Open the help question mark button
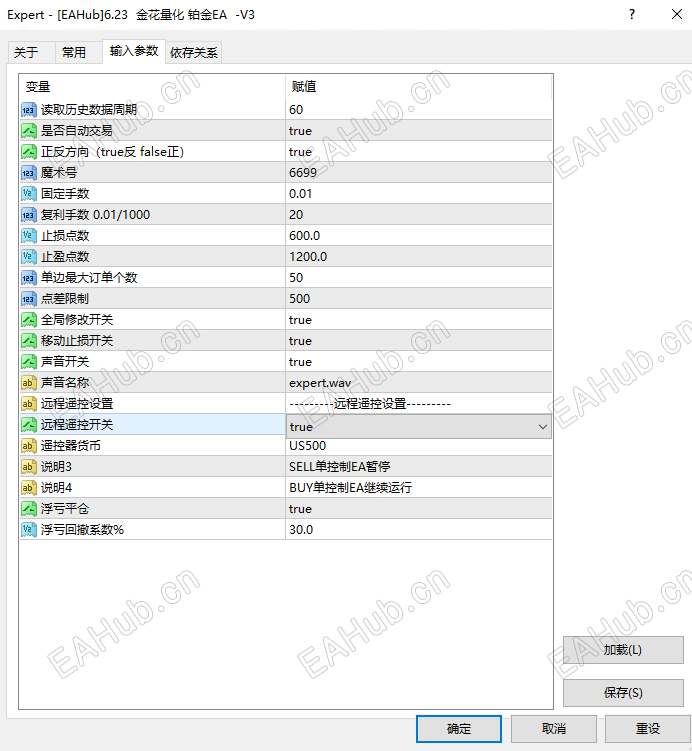 pyautogui.click(x=632, y=14)
